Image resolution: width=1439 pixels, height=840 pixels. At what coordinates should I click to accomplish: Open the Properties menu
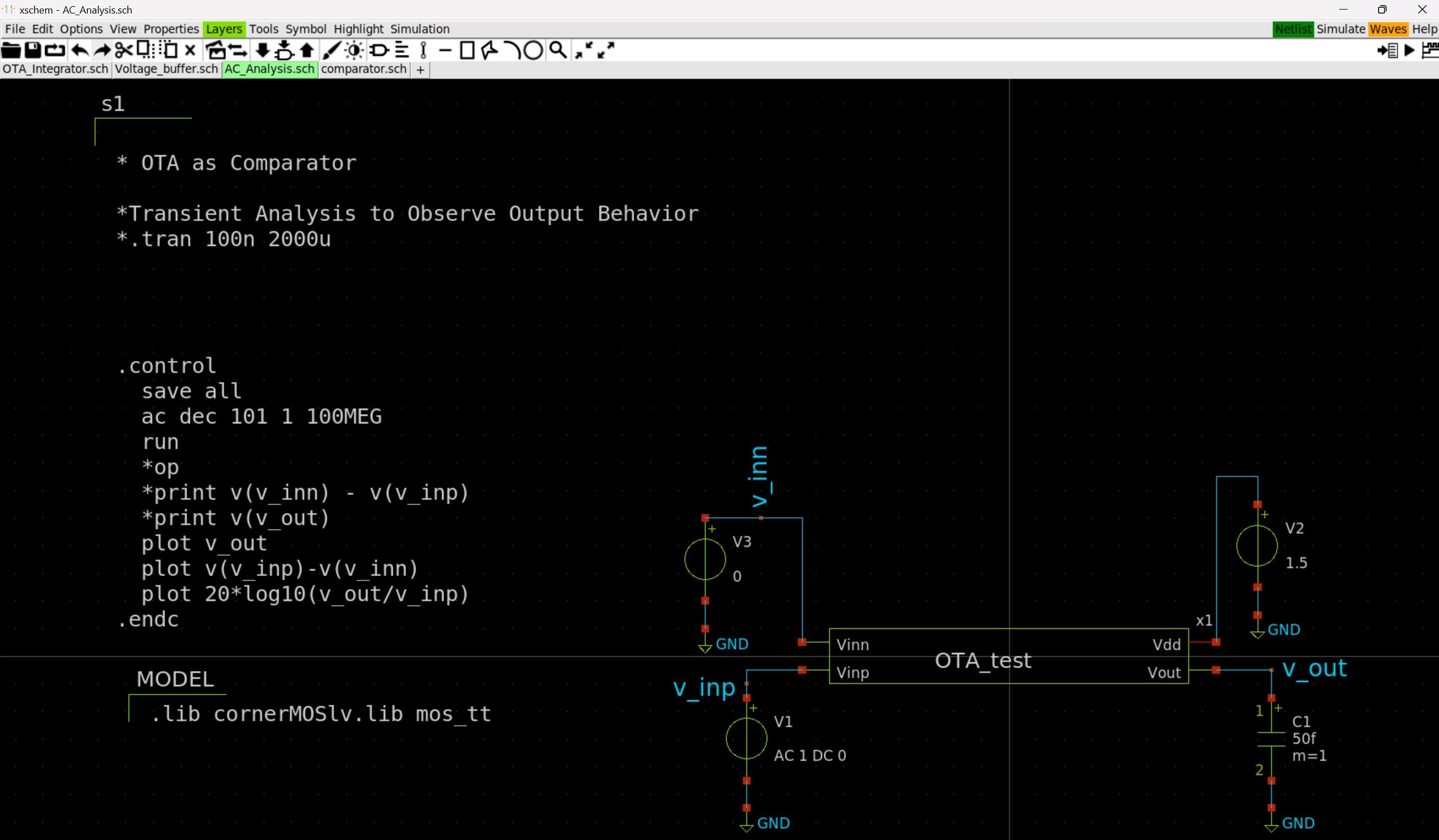click(x=171, y=29)
